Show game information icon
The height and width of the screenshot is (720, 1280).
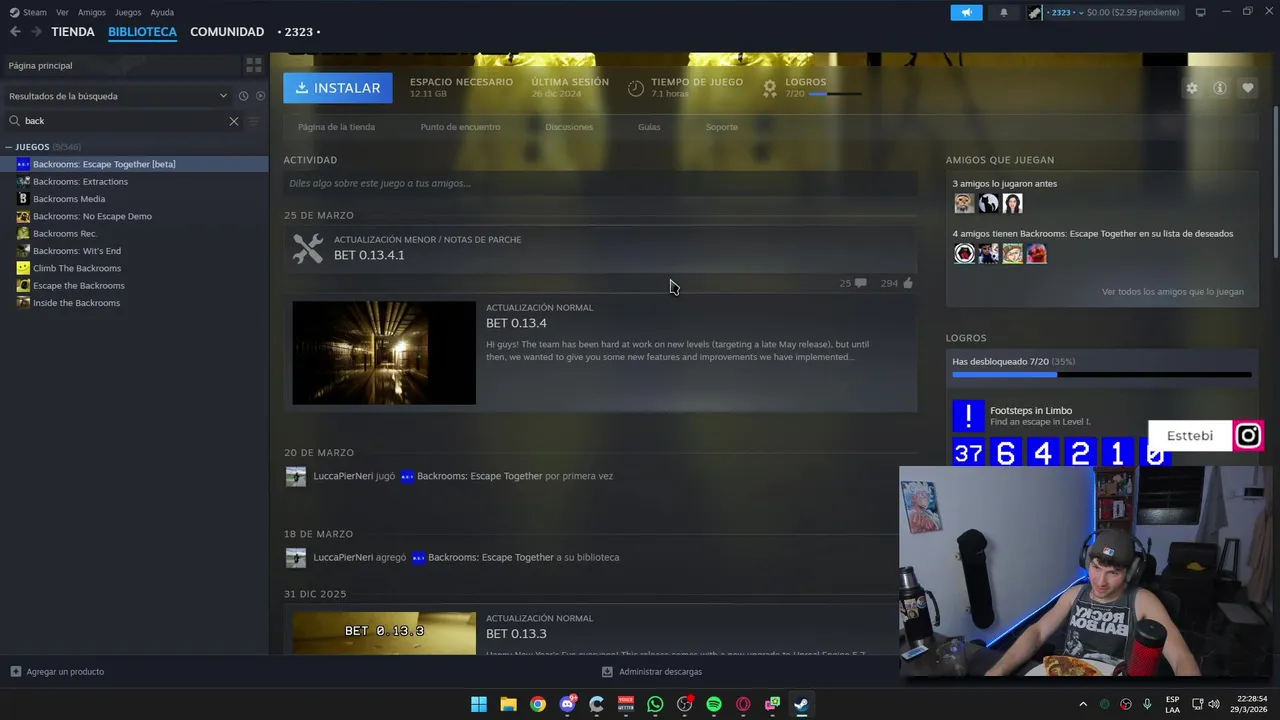(x=1220, y=88)
